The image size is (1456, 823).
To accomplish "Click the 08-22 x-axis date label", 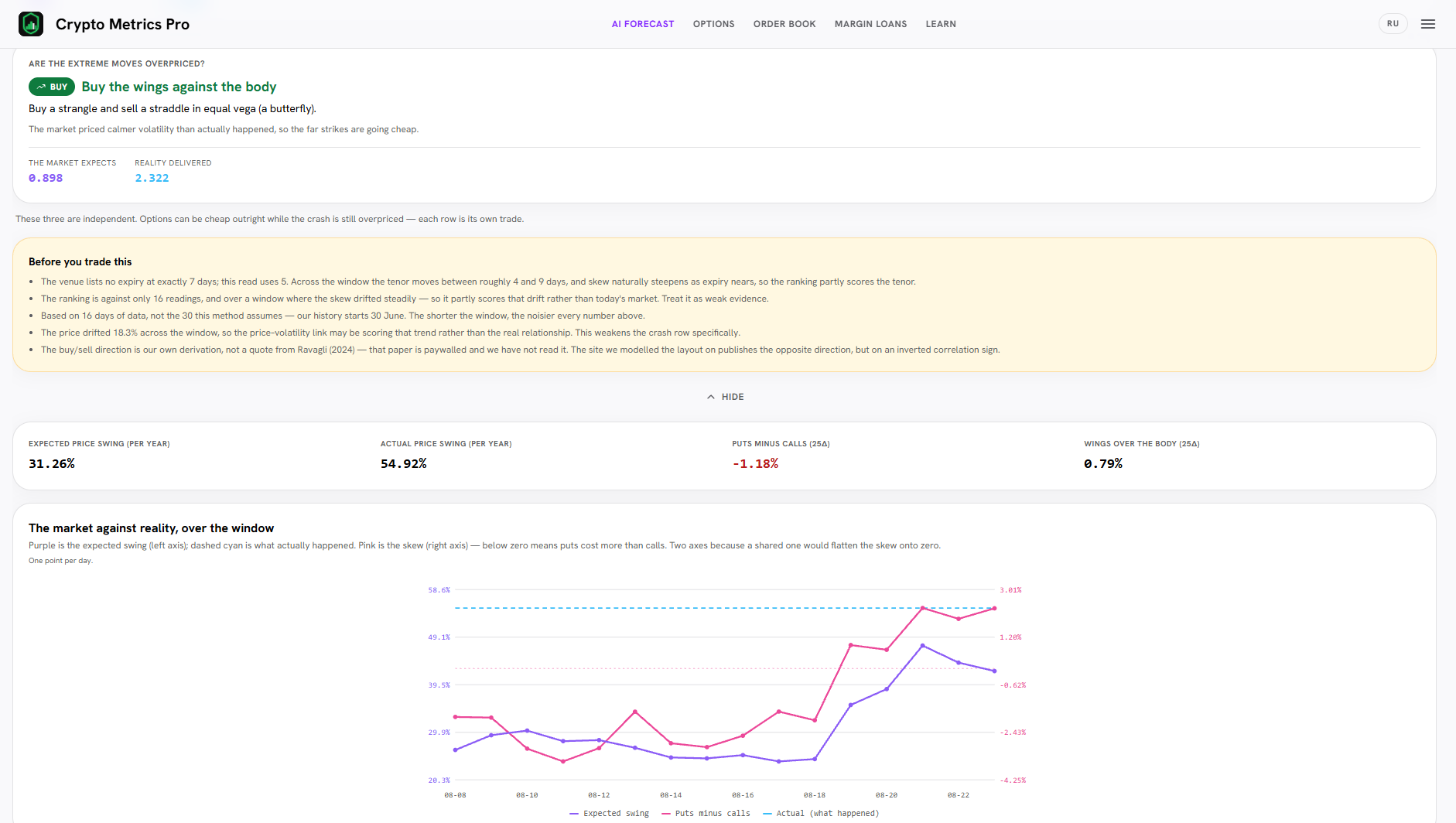I will (959, 795).
